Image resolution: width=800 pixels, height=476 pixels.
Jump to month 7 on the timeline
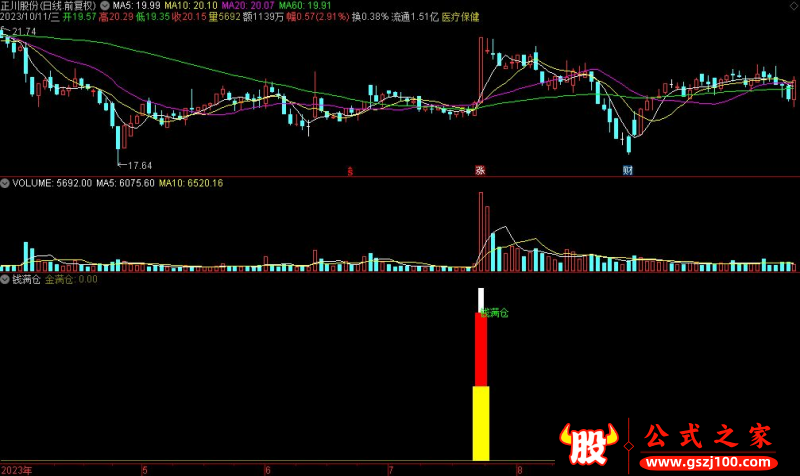pos(391,470)
